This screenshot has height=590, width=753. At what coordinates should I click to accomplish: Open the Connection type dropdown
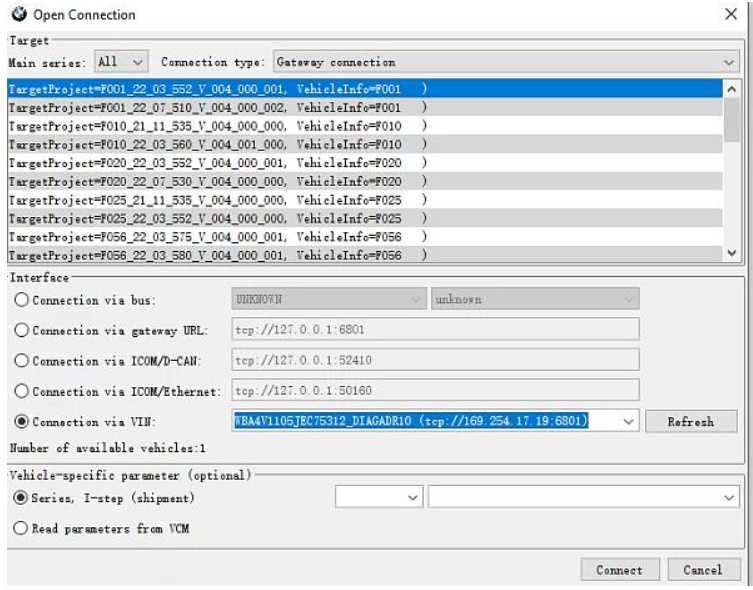click(506, 62)
